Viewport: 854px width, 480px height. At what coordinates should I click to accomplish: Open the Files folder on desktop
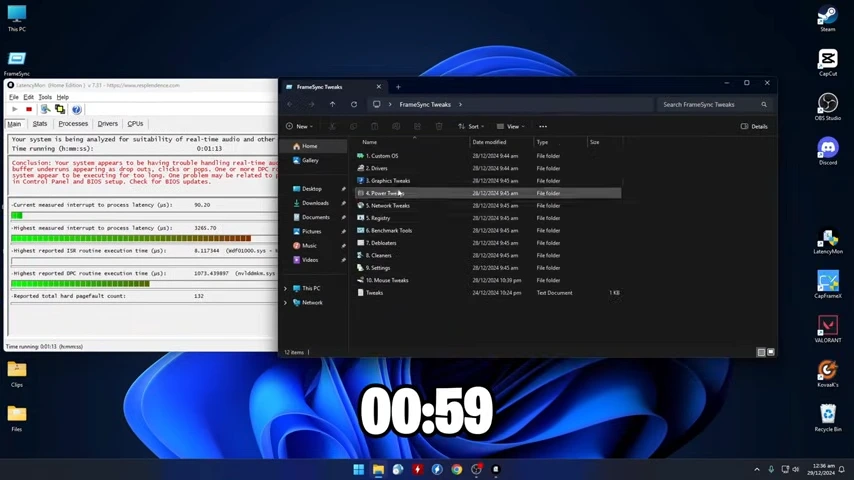pos(17,418)
